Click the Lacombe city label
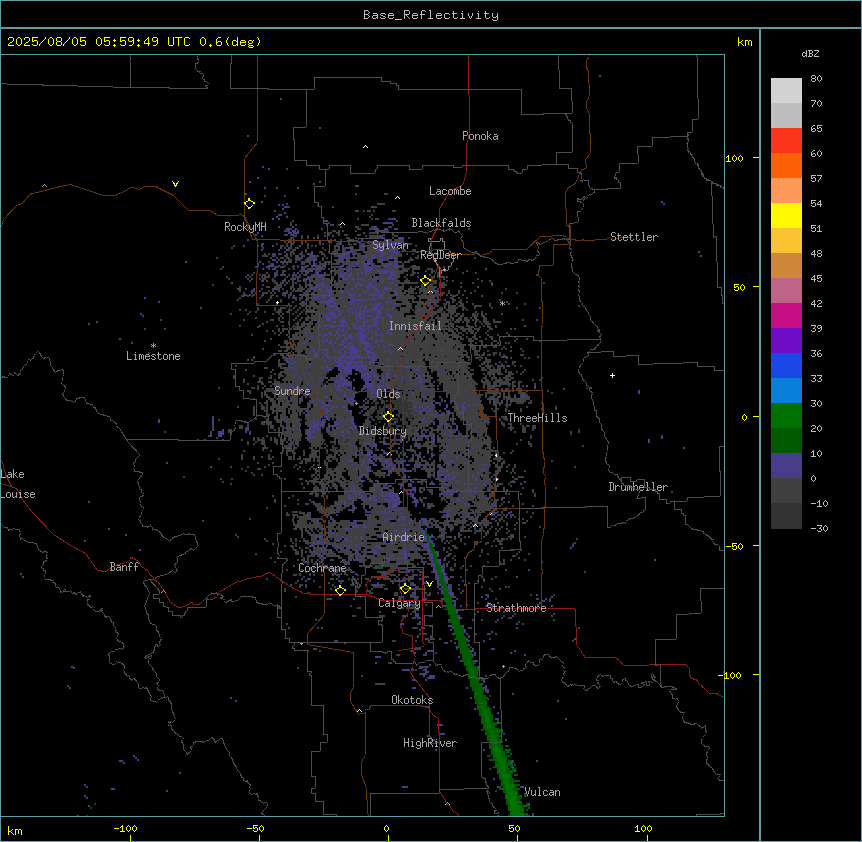862x842 pixels. [450, 191]
